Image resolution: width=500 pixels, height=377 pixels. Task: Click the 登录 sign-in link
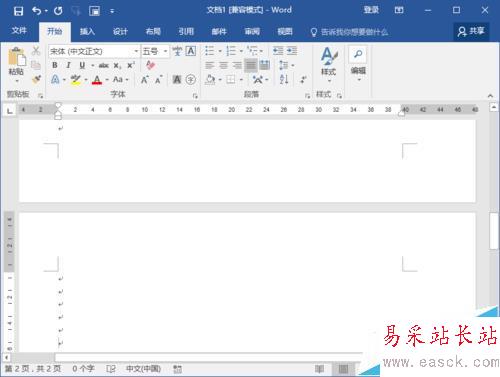[x=371, y=10]
